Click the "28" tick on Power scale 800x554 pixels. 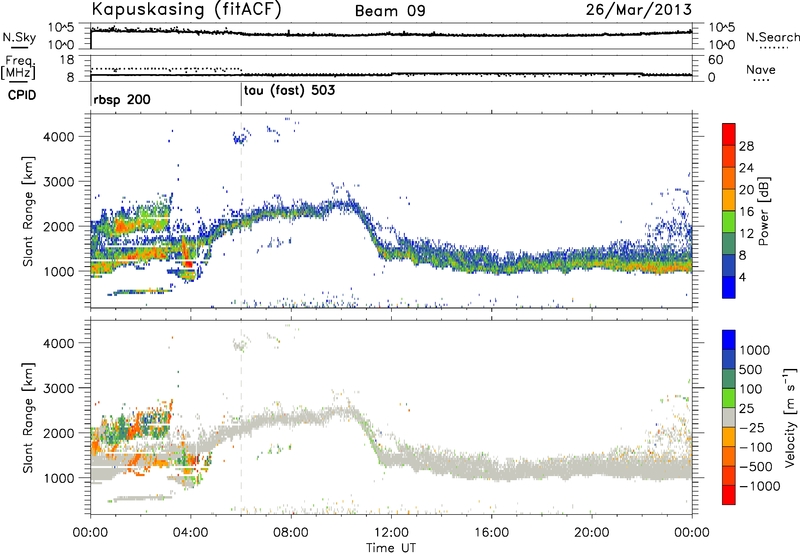point(746,146)
